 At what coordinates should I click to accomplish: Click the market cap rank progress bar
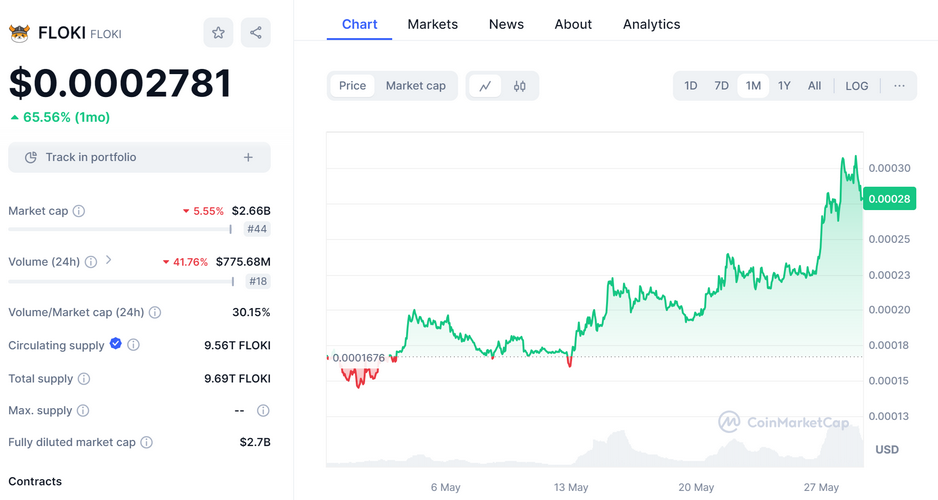120,229
